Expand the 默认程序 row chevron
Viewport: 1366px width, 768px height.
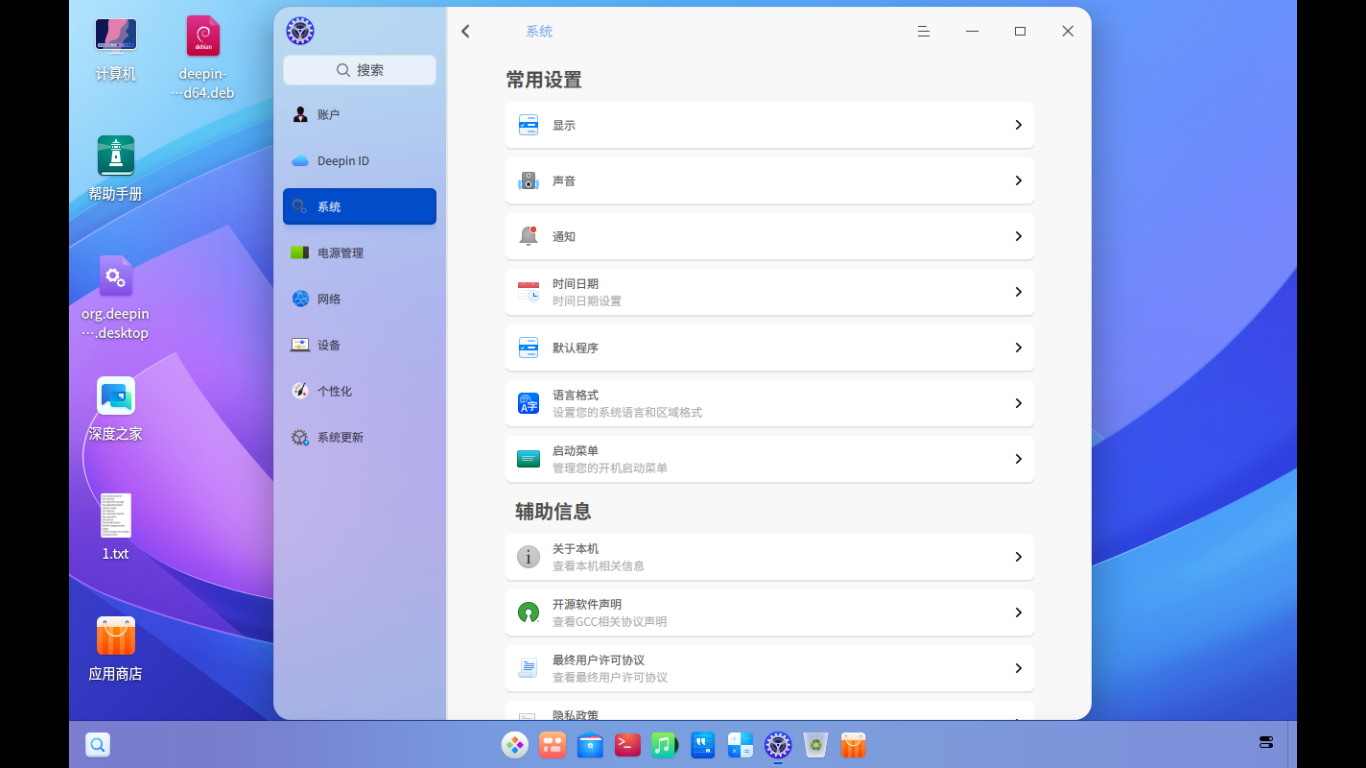click(x=1018, y=348)
